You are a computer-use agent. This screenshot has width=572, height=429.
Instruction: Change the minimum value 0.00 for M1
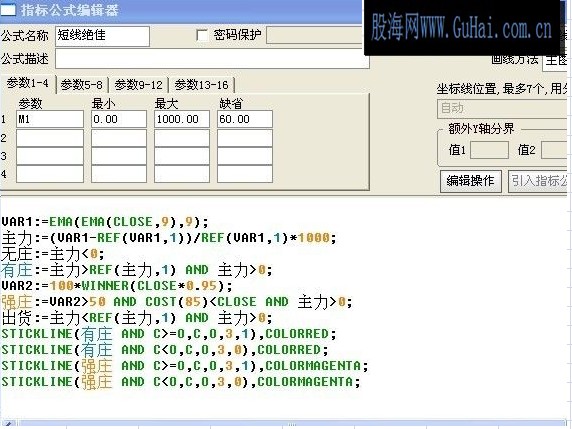[119, 119]
